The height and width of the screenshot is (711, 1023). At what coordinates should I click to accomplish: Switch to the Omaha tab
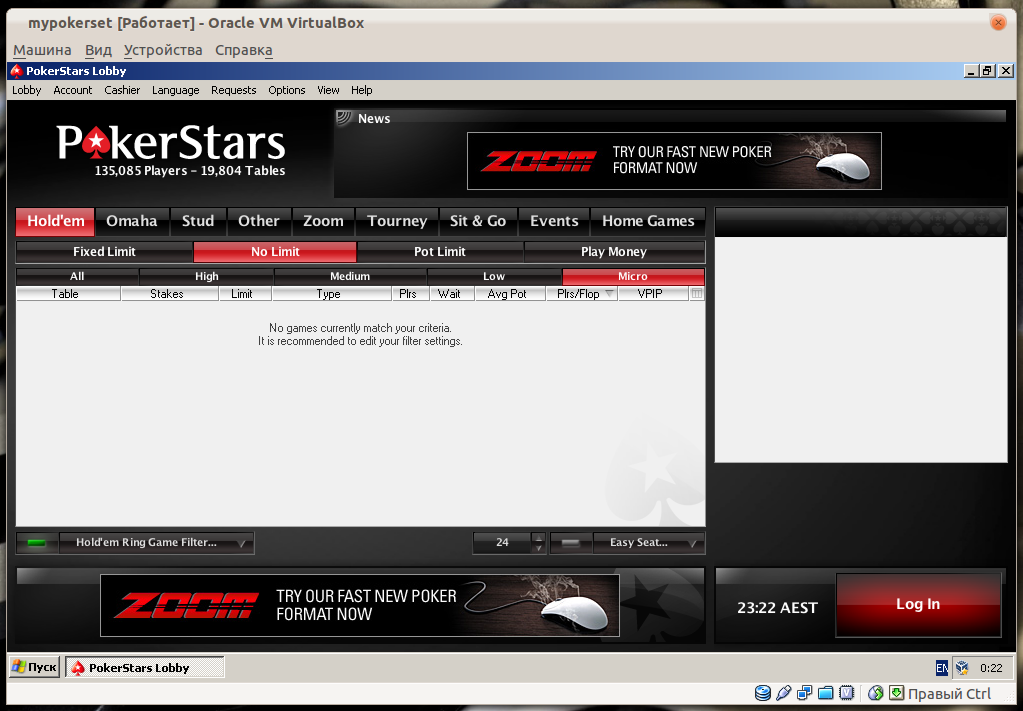pyautogui.click(x=132, y=221)
